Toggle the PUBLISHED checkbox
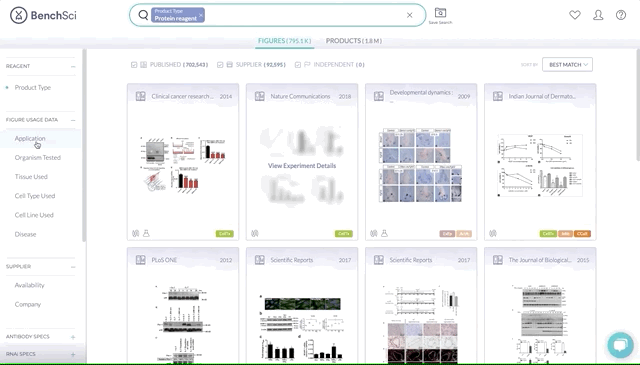The image size is (640, 365). coord(134,65)
